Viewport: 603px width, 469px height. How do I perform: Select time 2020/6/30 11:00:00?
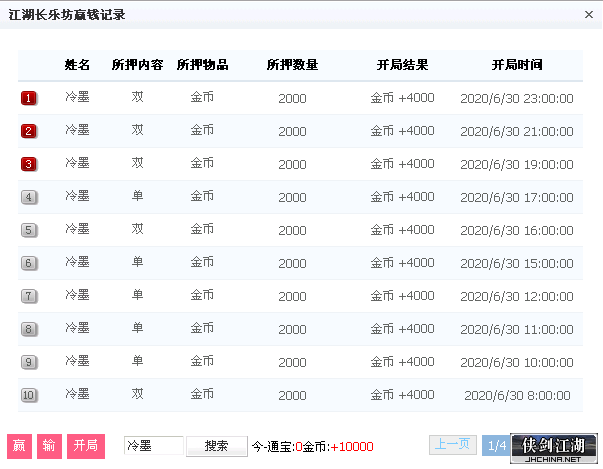[x=517, y=330]
